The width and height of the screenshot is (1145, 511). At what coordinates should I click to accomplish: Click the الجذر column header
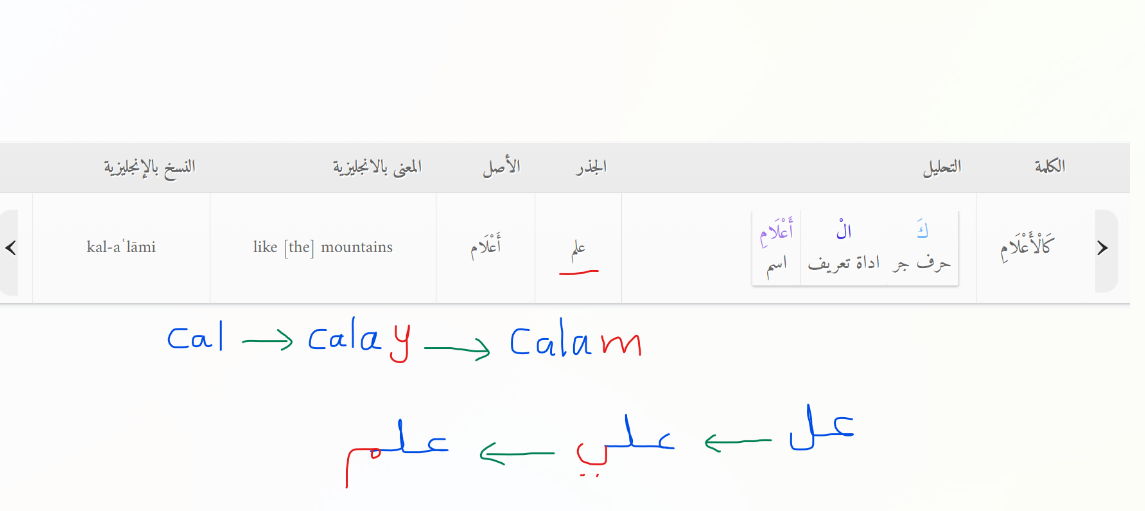pyautogui.click(x=591, y=167)
